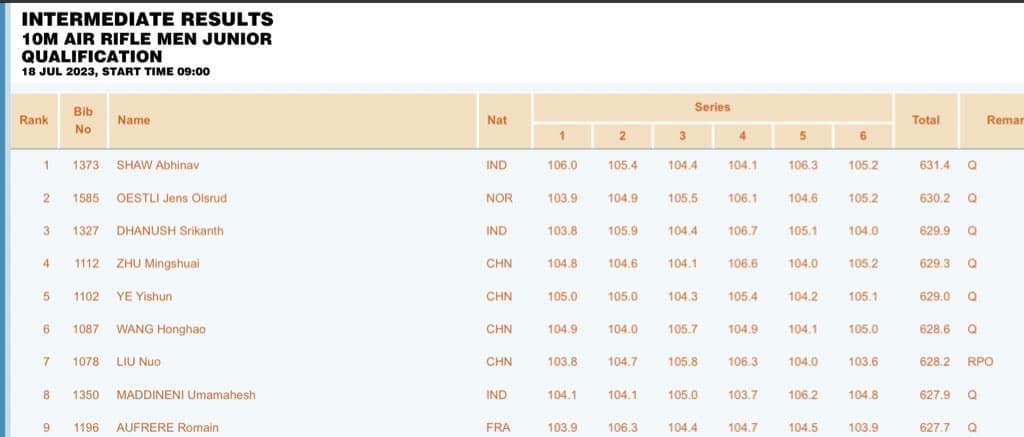This screenshot has width=1024, height=437.
Task: Click the Nat column header
Action: 505,120
